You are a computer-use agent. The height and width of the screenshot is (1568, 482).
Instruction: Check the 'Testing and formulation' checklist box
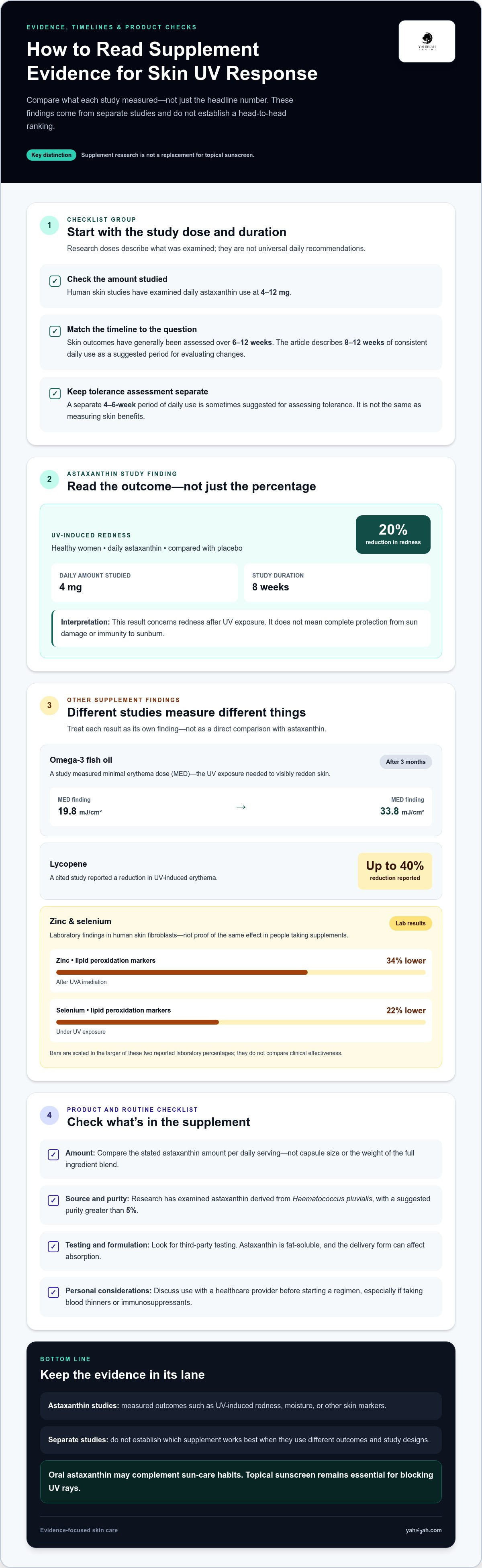[x=53, y=1247]
